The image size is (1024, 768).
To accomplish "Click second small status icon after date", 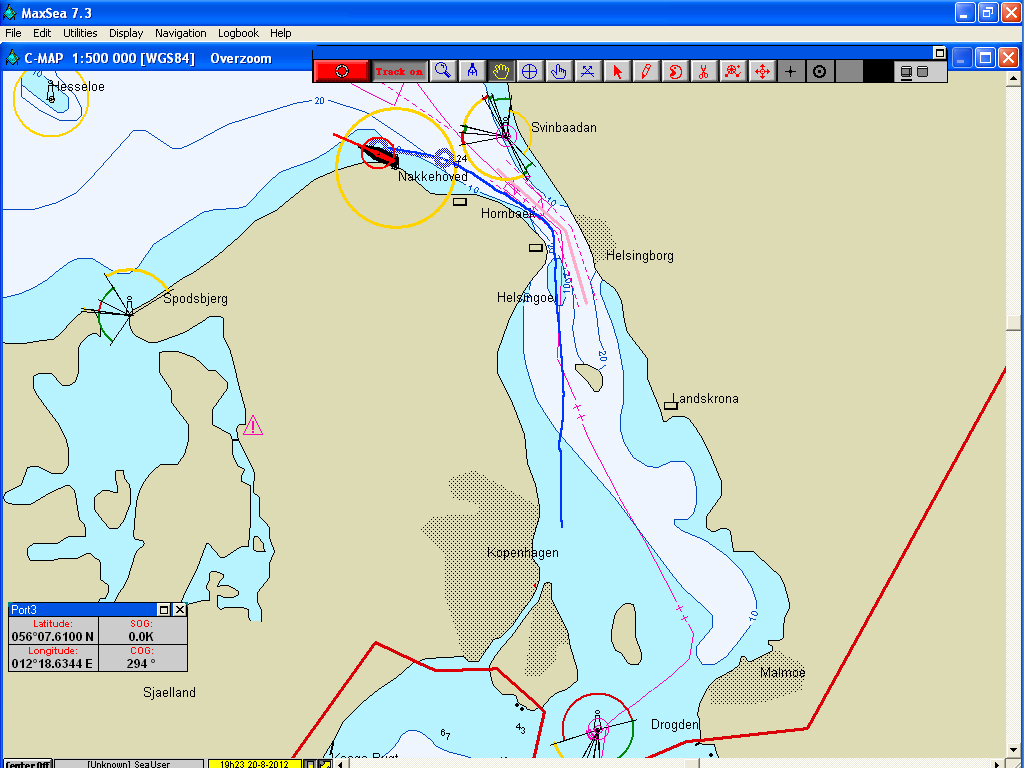I will pos(324,764).
